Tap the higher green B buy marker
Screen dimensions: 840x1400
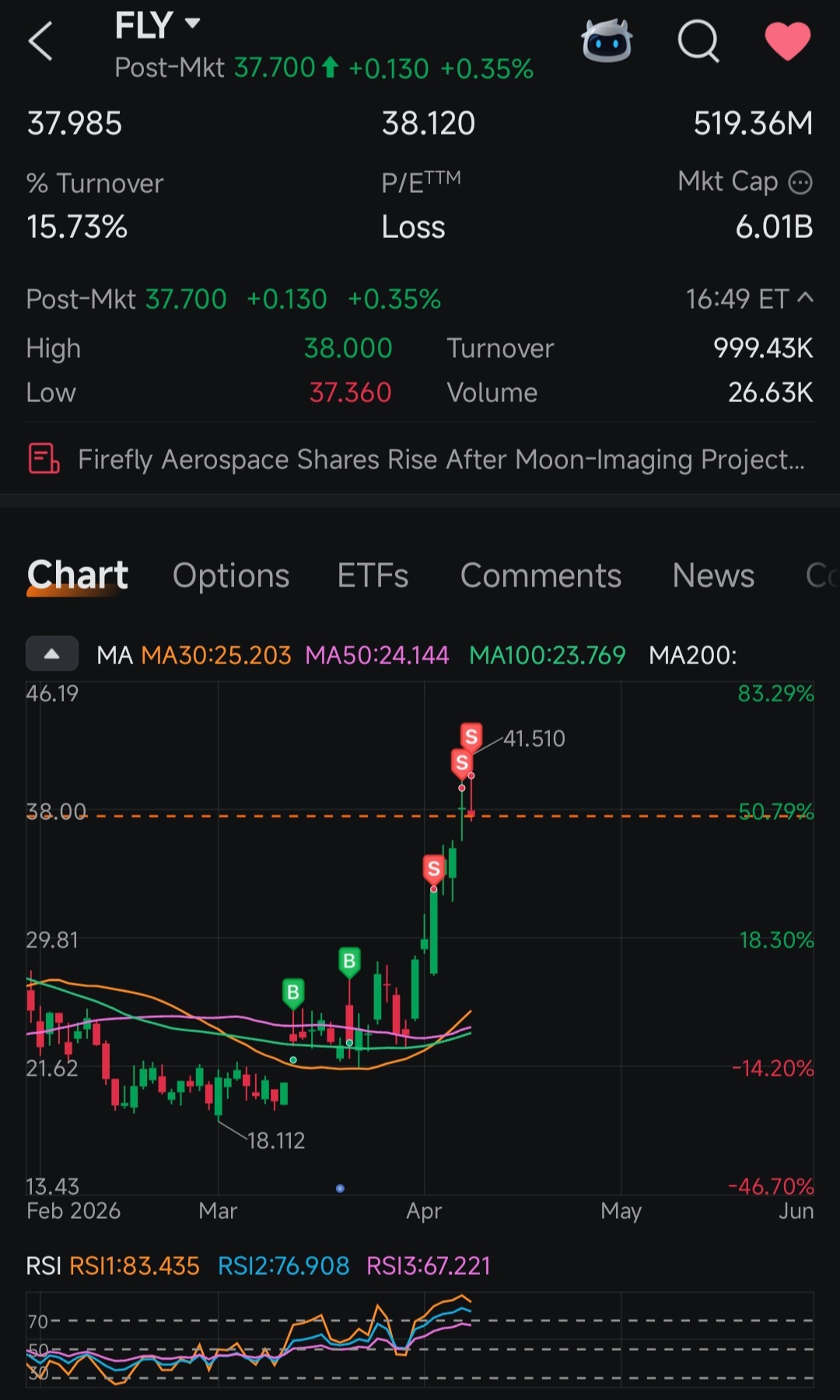(x=349, y=962)
